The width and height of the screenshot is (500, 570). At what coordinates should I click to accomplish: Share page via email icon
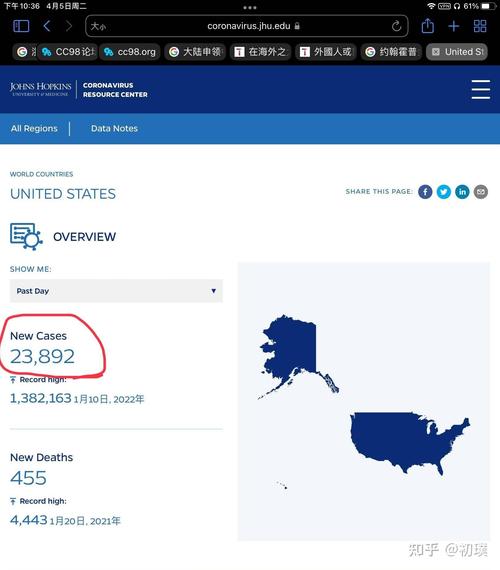click(x=481, y=192)
